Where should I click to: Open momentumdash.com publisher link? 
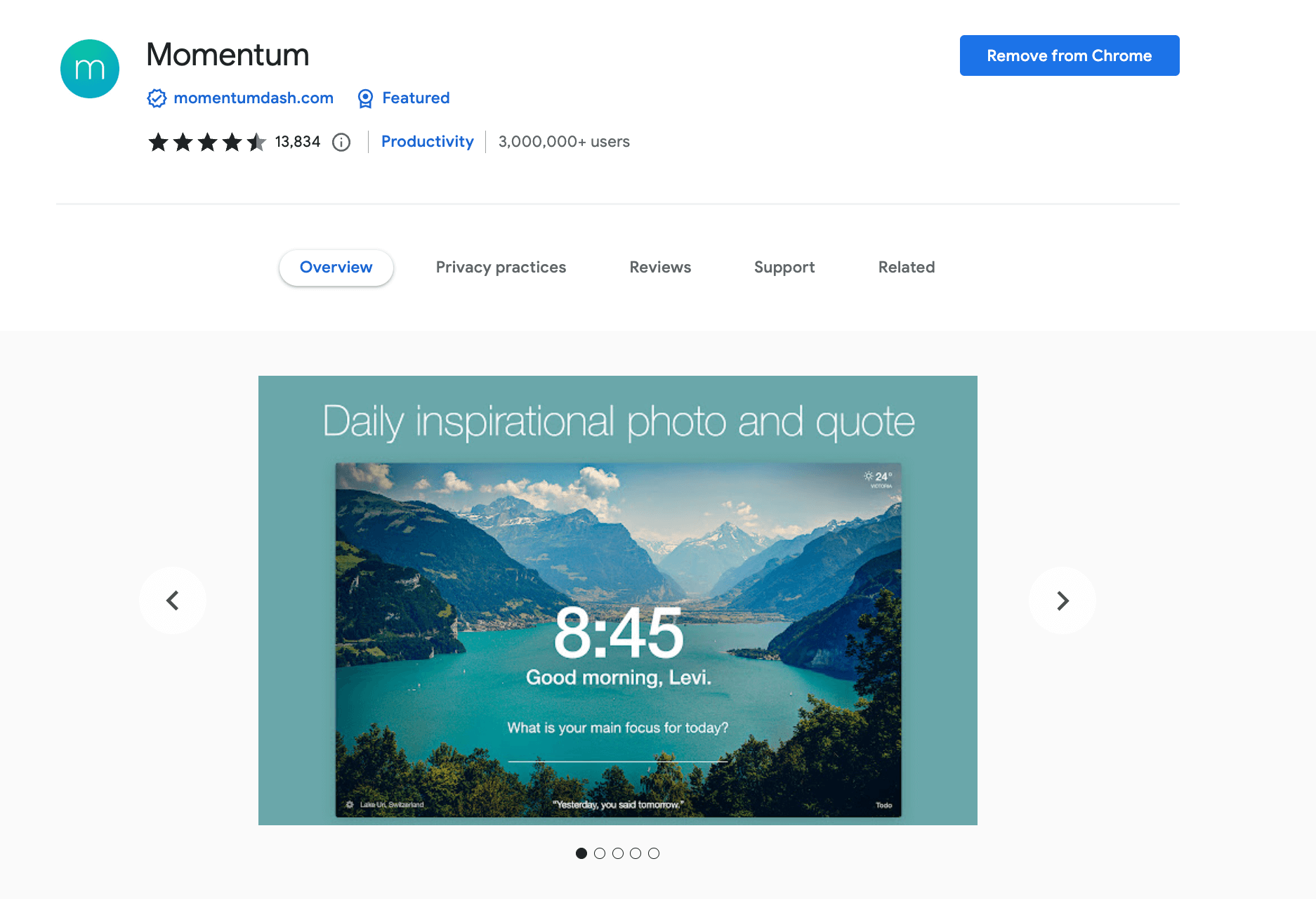coord(254,98)
